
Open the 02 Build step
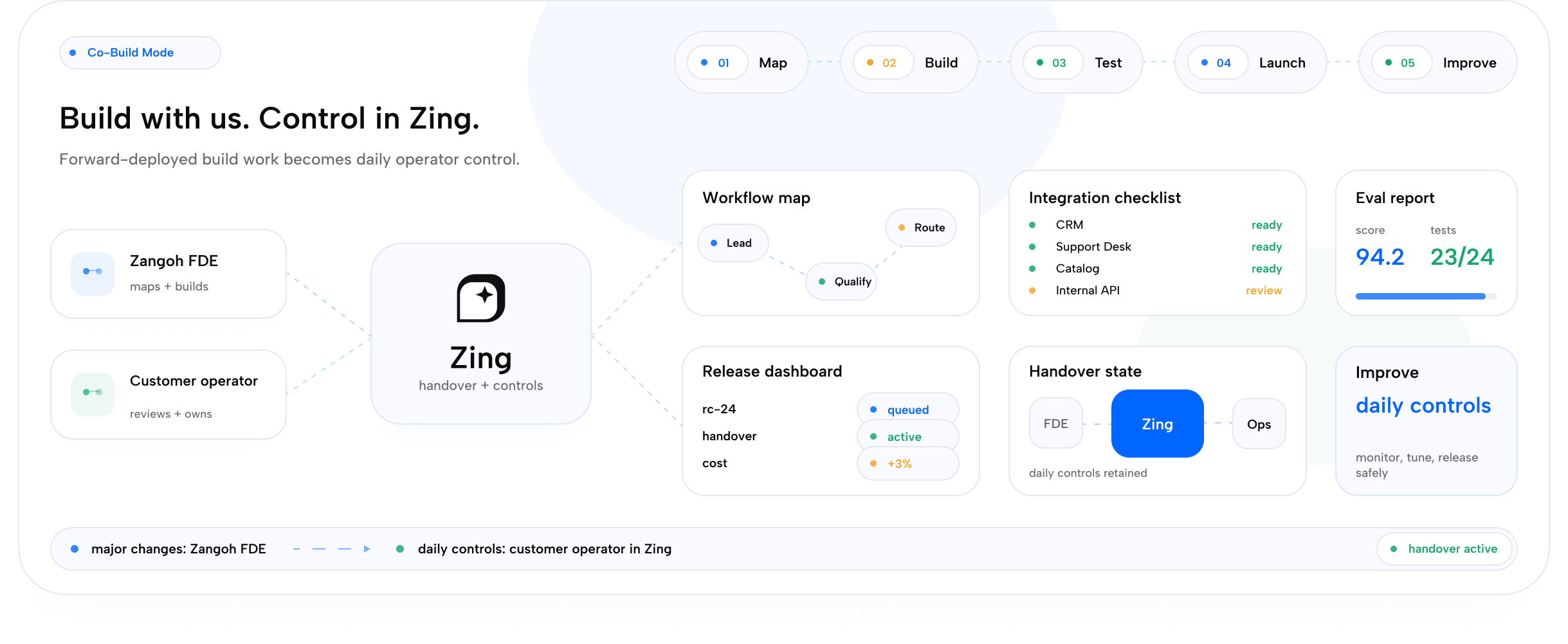pos(909,62)
